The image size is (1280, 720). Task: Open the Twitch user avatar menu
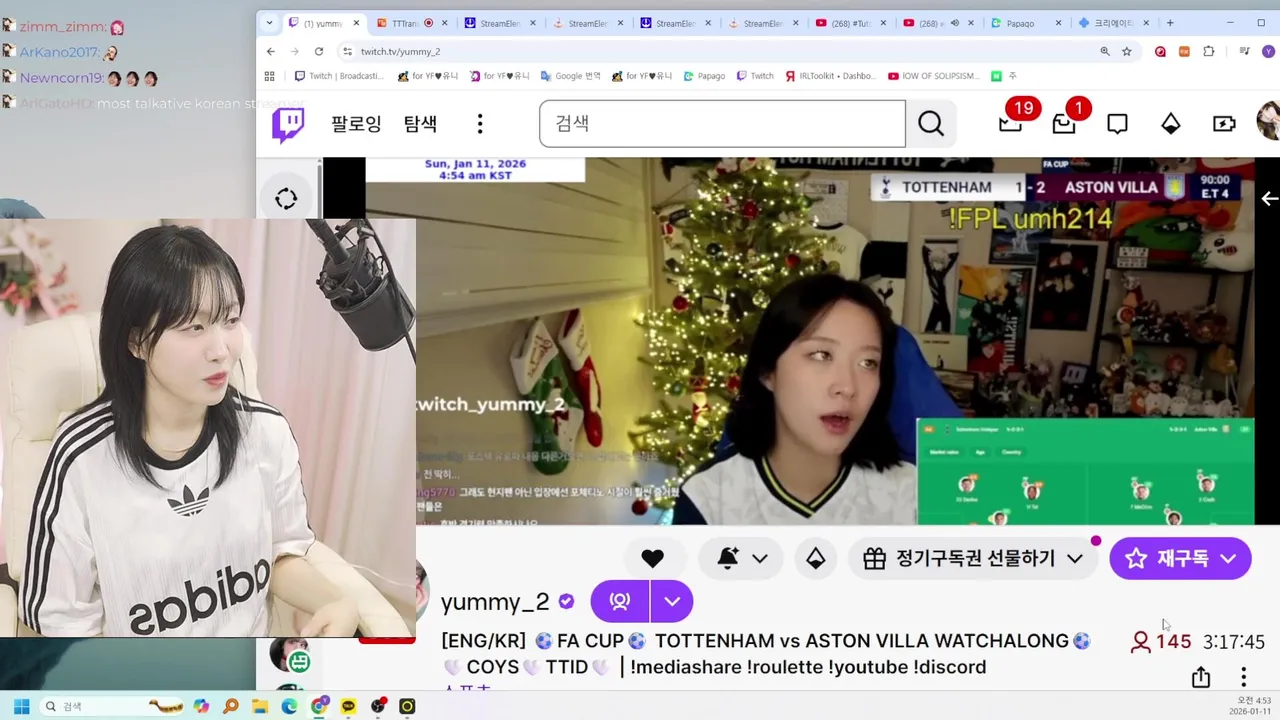click(1268, 122)
